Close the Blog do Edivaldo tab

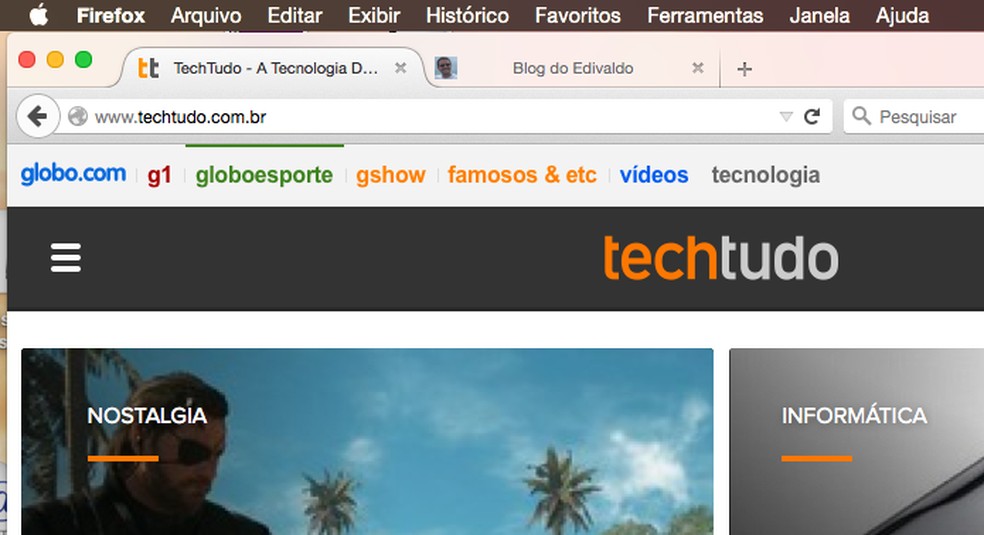tap(697, 68)
